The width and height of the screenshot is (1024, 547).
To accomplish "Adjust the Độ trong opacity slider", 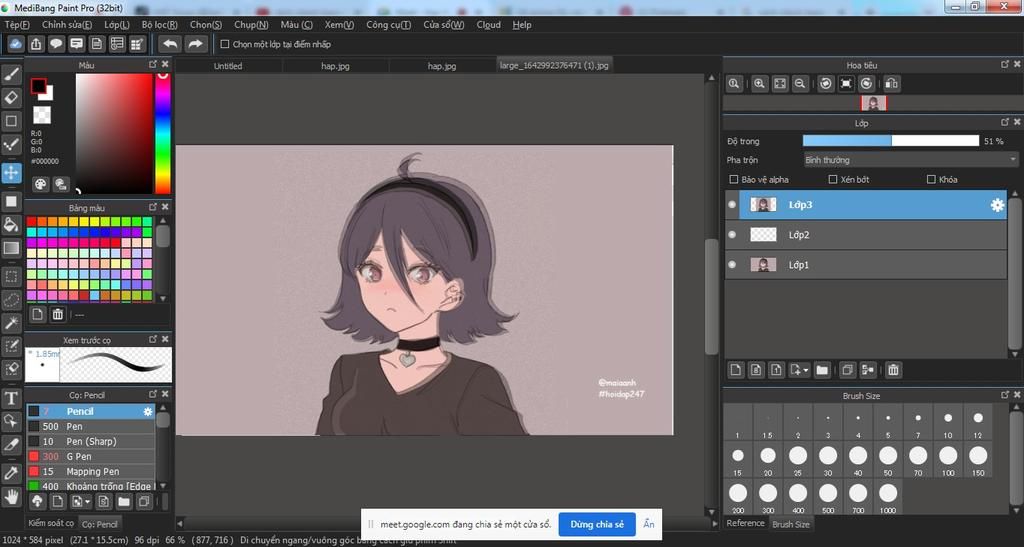I will pyautogui.click(x=891, y=141).
